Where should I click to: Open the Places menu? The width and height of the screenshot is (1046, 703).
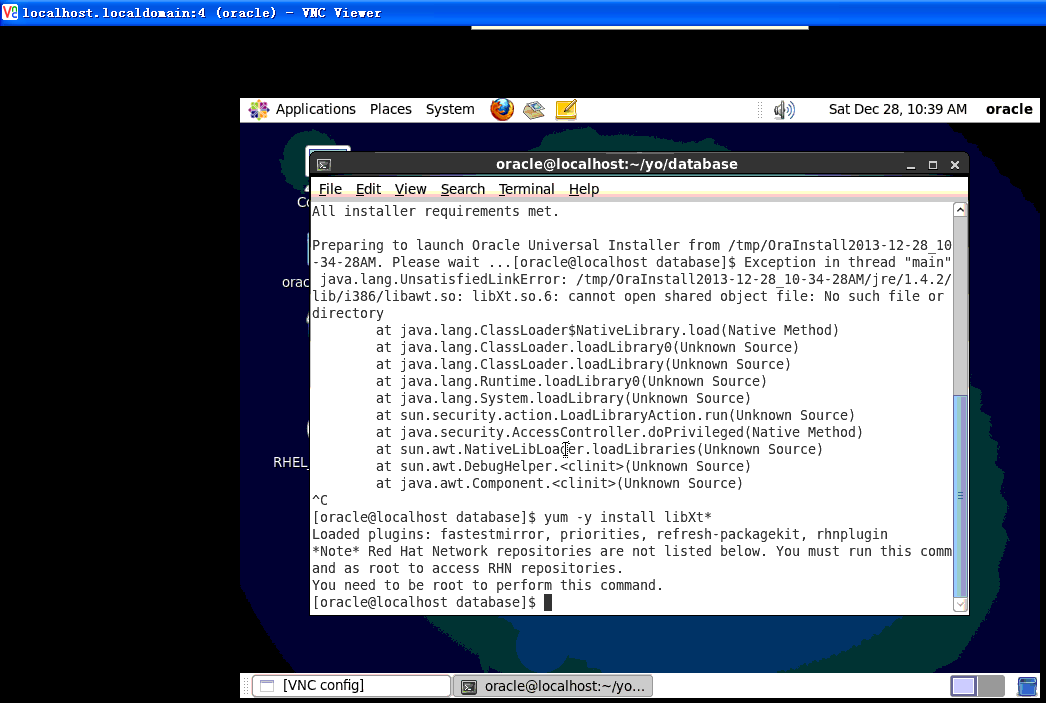[391, 109]
